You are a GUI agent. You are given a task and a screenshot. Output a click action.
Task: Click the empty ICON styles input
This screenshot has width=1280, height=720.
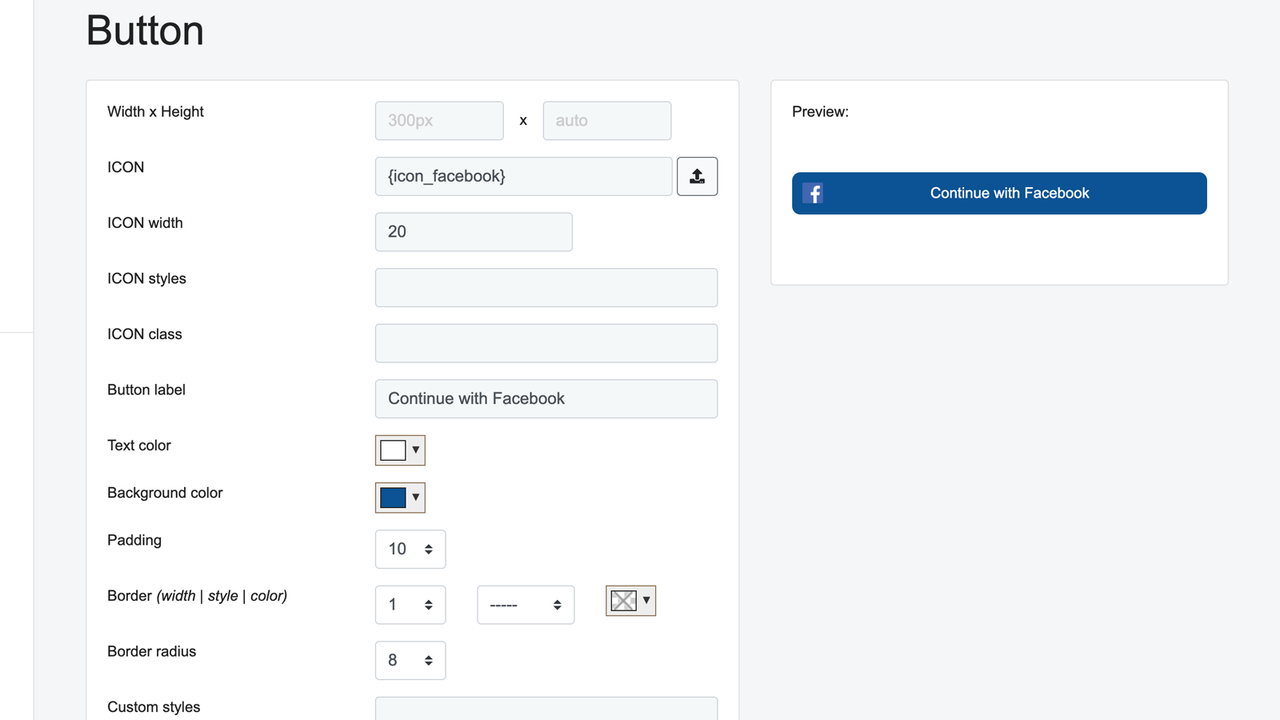(546, 287)
